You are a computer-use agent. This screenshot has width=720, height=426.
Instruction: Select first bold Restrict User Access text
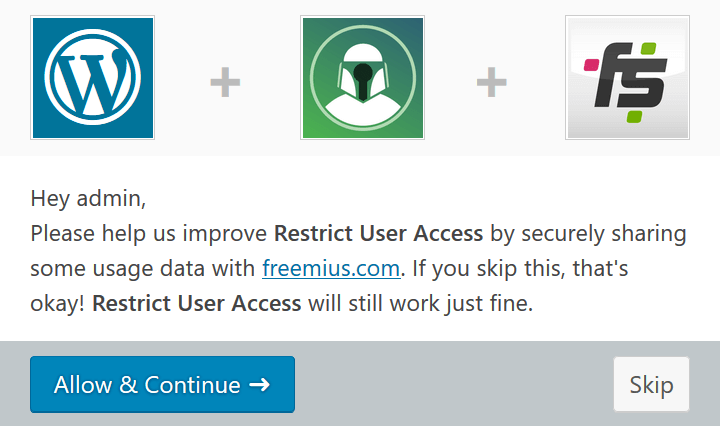click(x=378, y=233)
